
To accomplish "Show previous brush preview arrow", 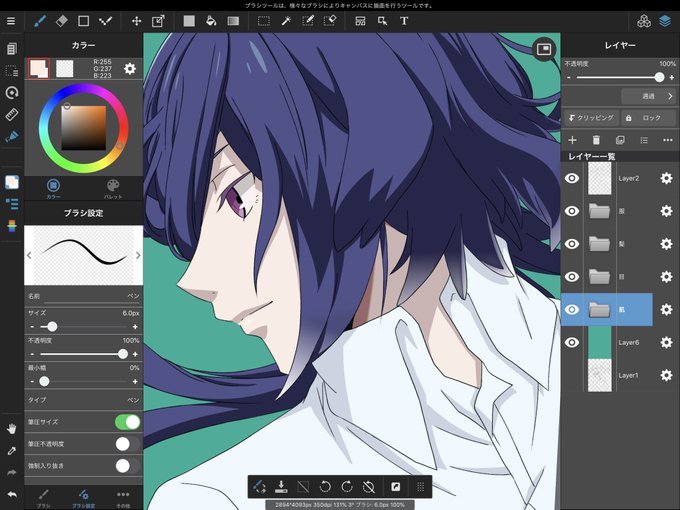I will click(x=29, y=255).
